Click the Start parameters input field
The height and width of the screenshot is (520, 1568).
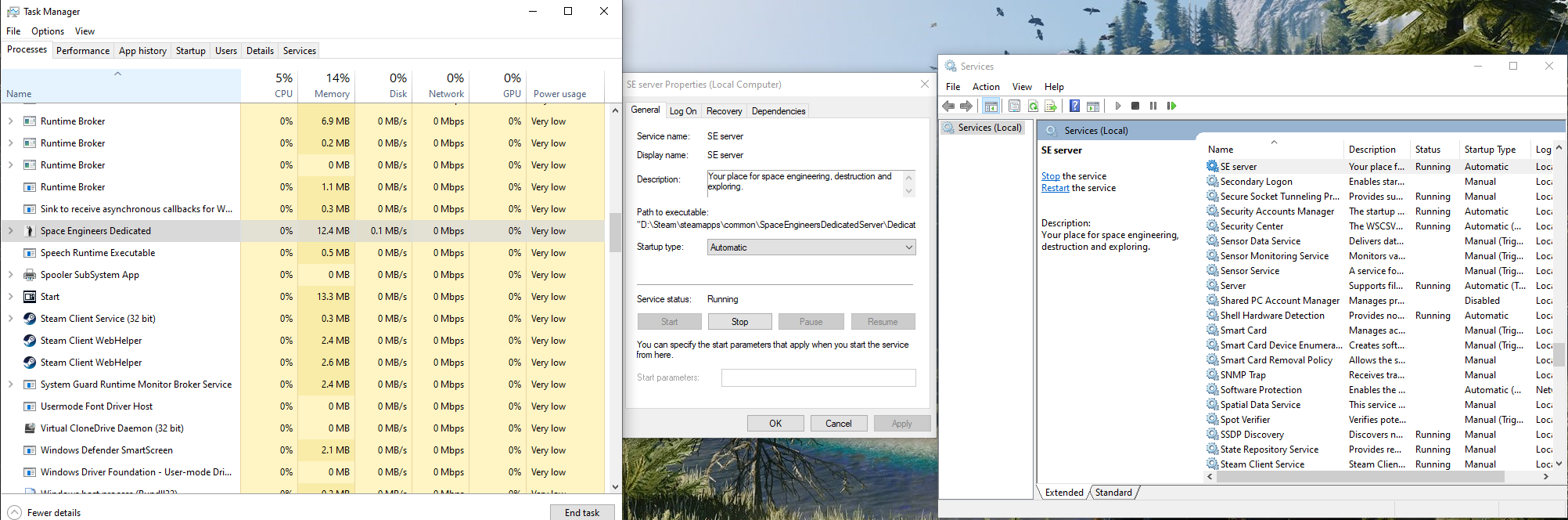pos(818,377)
